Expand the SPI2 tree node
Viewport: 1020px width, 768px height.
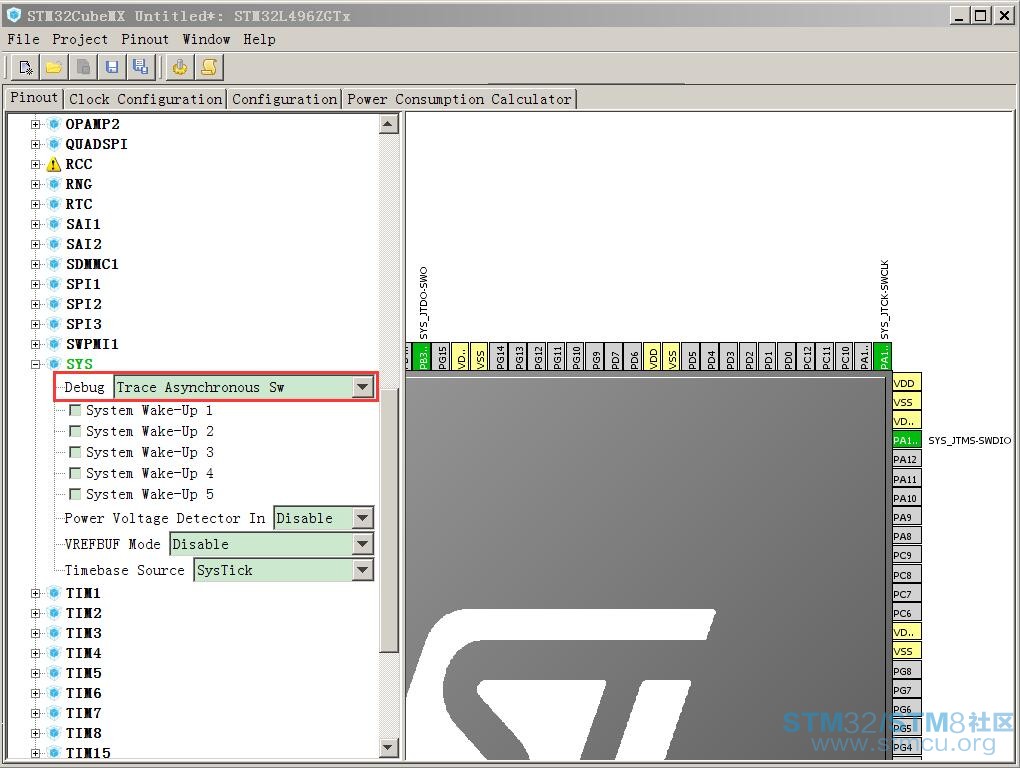[x=36, y=304]
